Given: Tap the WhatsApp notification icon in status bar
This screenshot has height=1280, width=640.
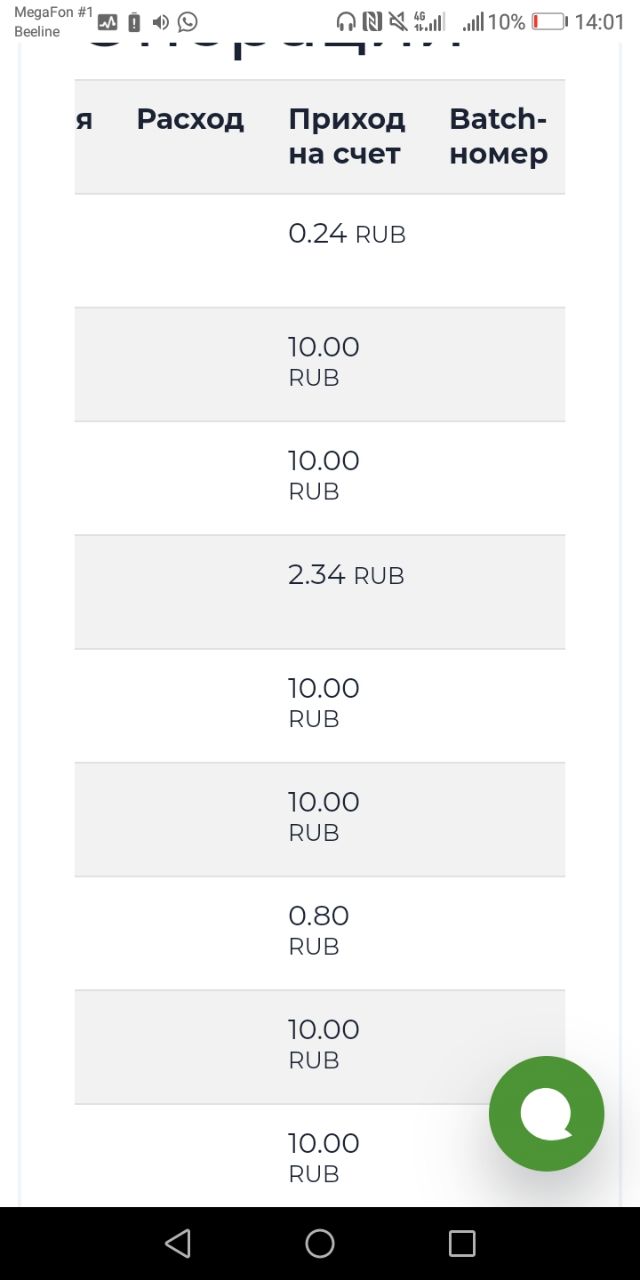Looking at the screenshot, I should click(x=188, y=21).
